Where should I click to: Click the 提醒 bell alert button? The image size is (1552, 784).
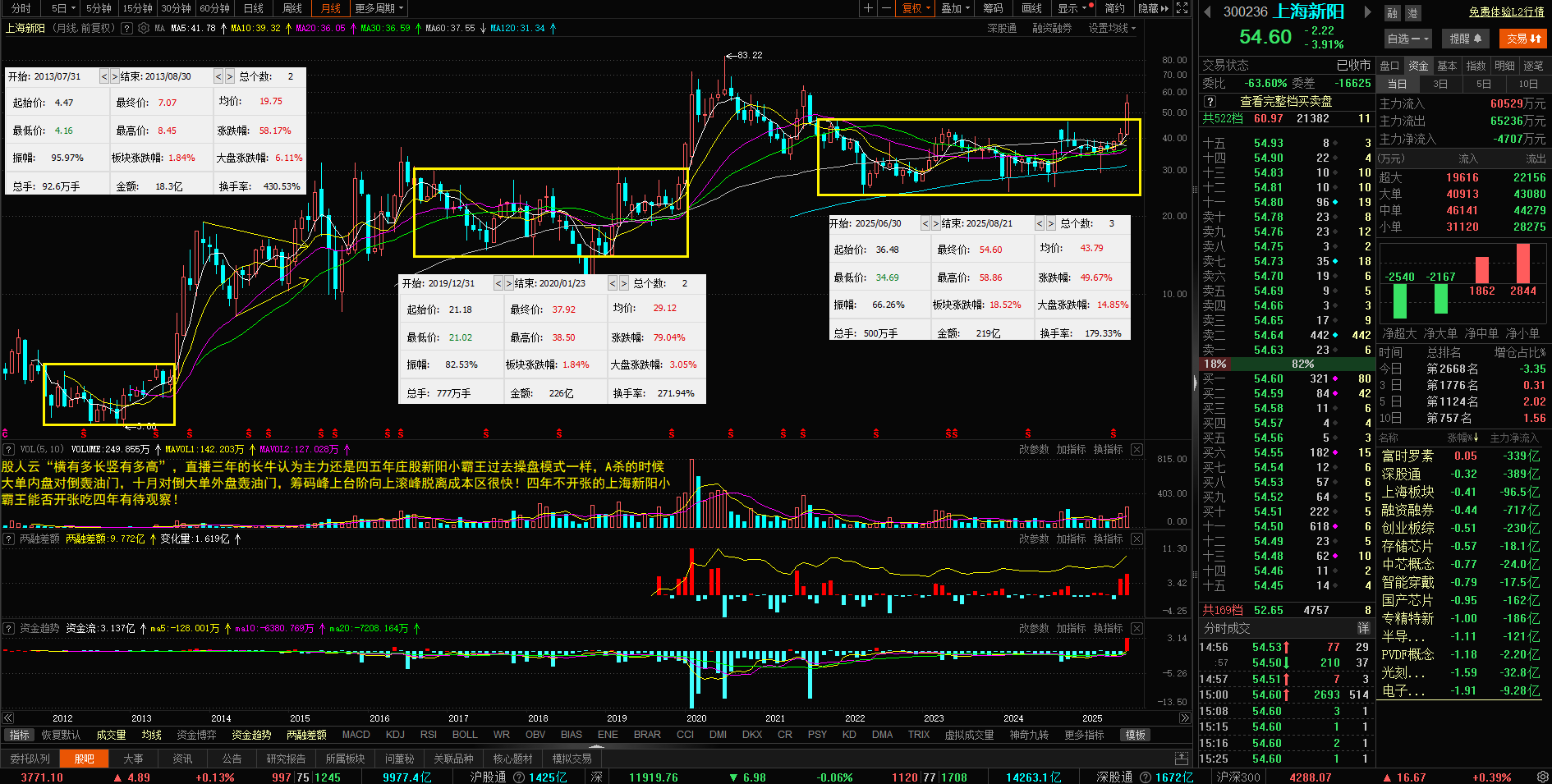pyautogui.click(x=1466, y=39)
